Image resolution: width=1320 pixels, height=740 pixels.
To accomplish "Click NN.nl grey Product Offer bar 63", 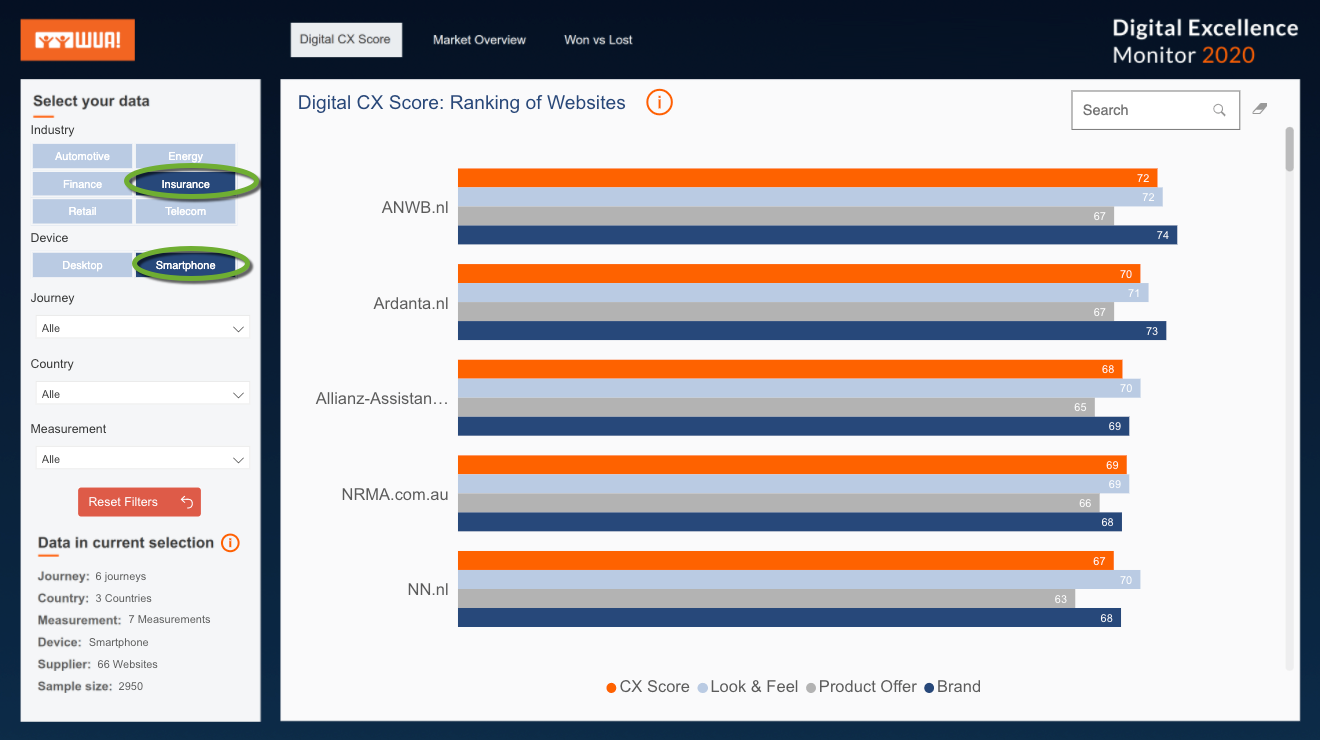I will [766, 599].
